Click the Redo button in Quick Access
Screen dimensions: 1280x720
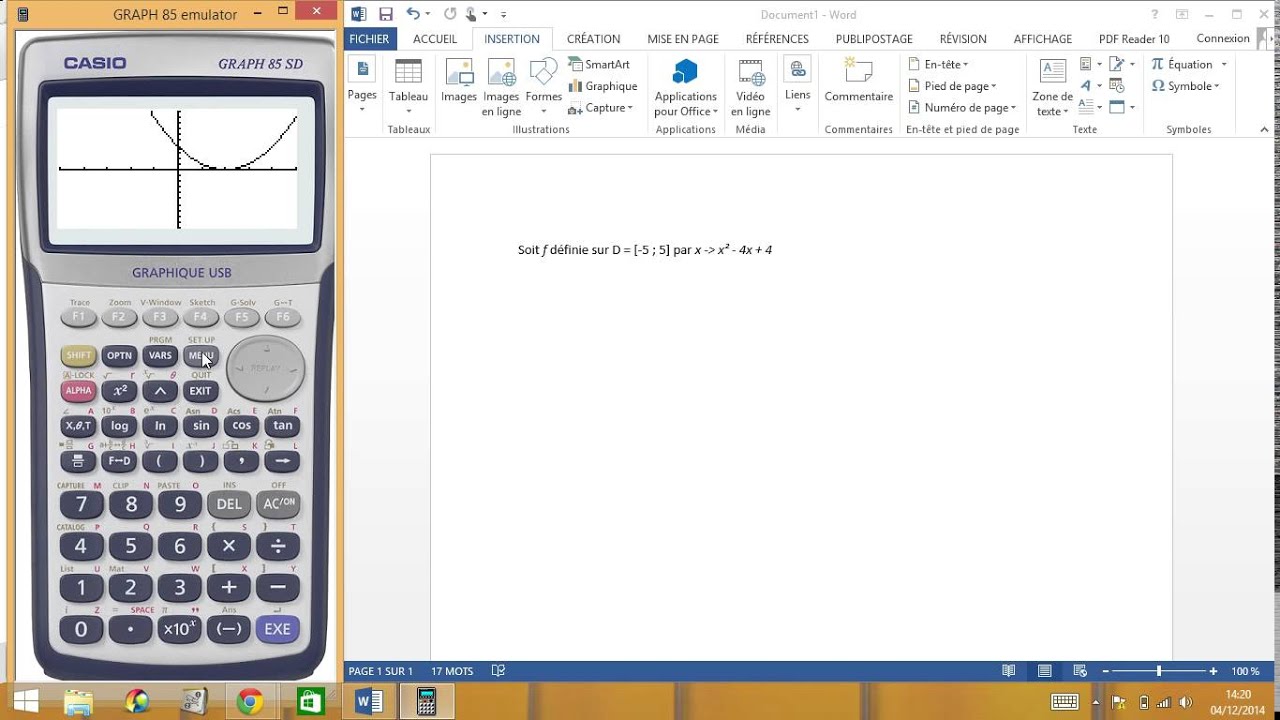tap(449, 14)
